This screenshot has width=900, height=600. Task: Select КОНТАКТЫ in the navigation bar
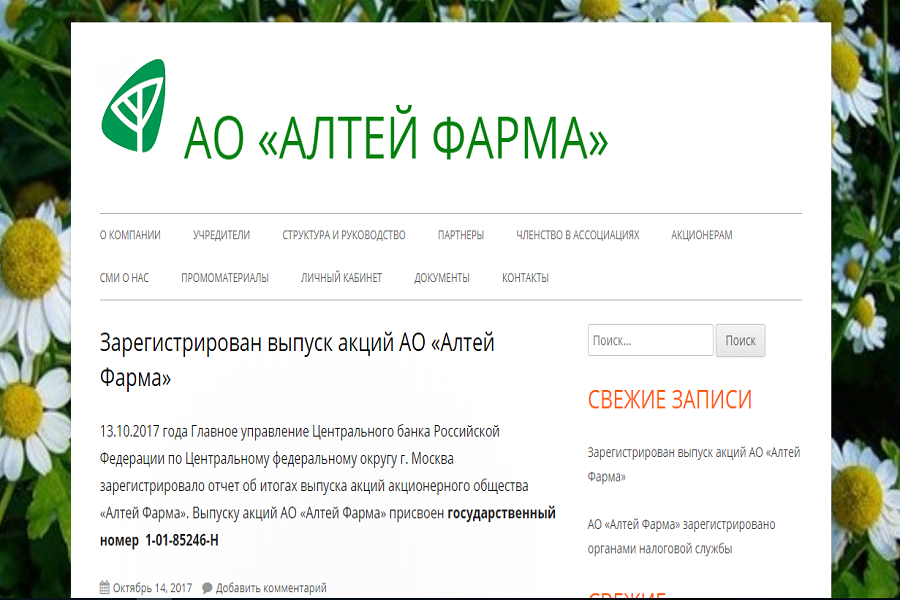pyautogui.click(x=525, y=278)
